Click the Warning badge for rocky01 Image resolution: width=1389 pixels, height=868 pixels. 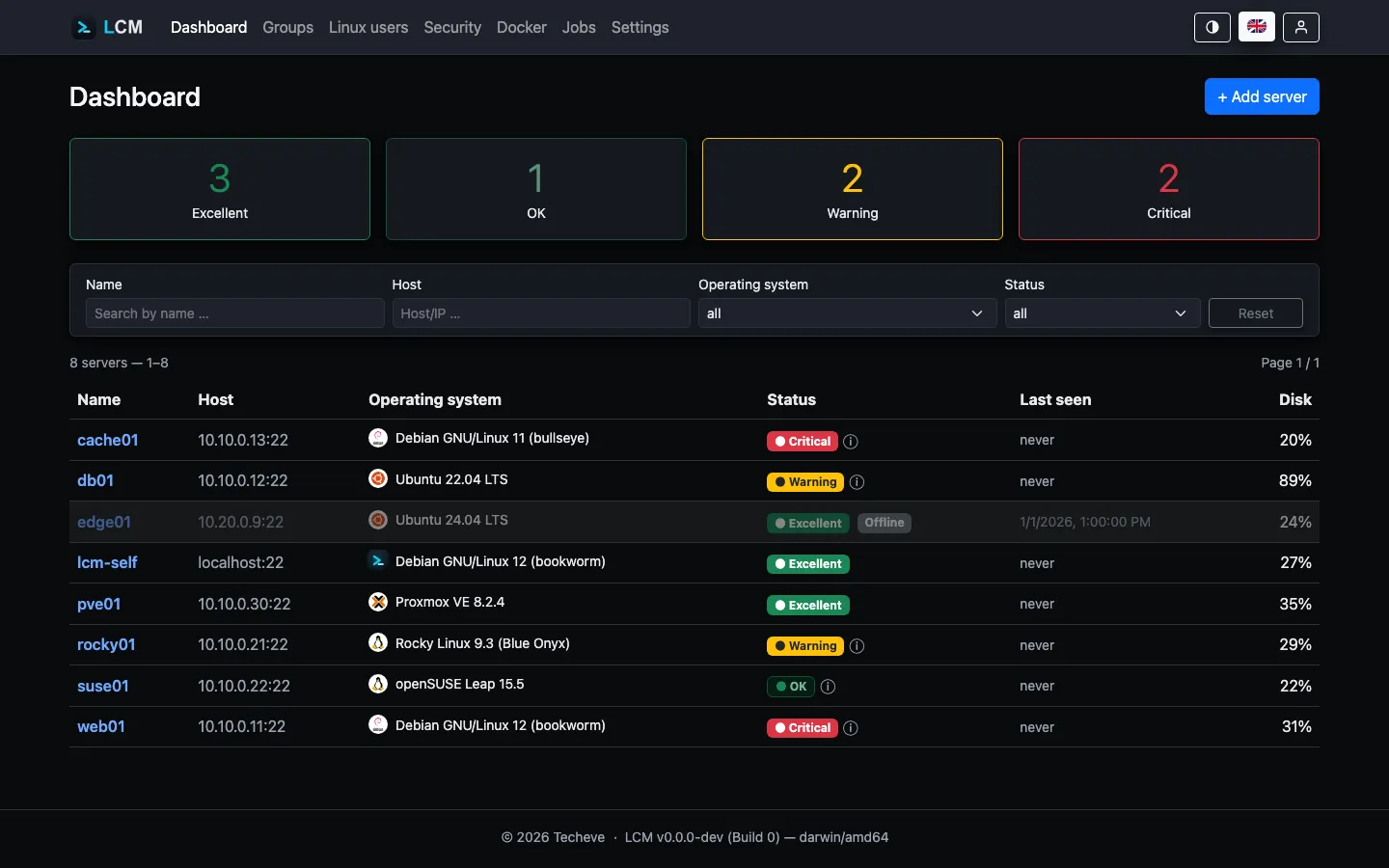click(805, 645)
